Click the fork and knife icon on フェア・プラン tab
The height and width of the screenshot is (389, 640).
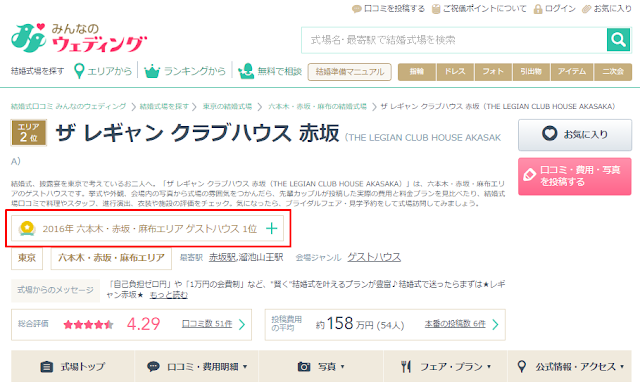tap(406, 367)
